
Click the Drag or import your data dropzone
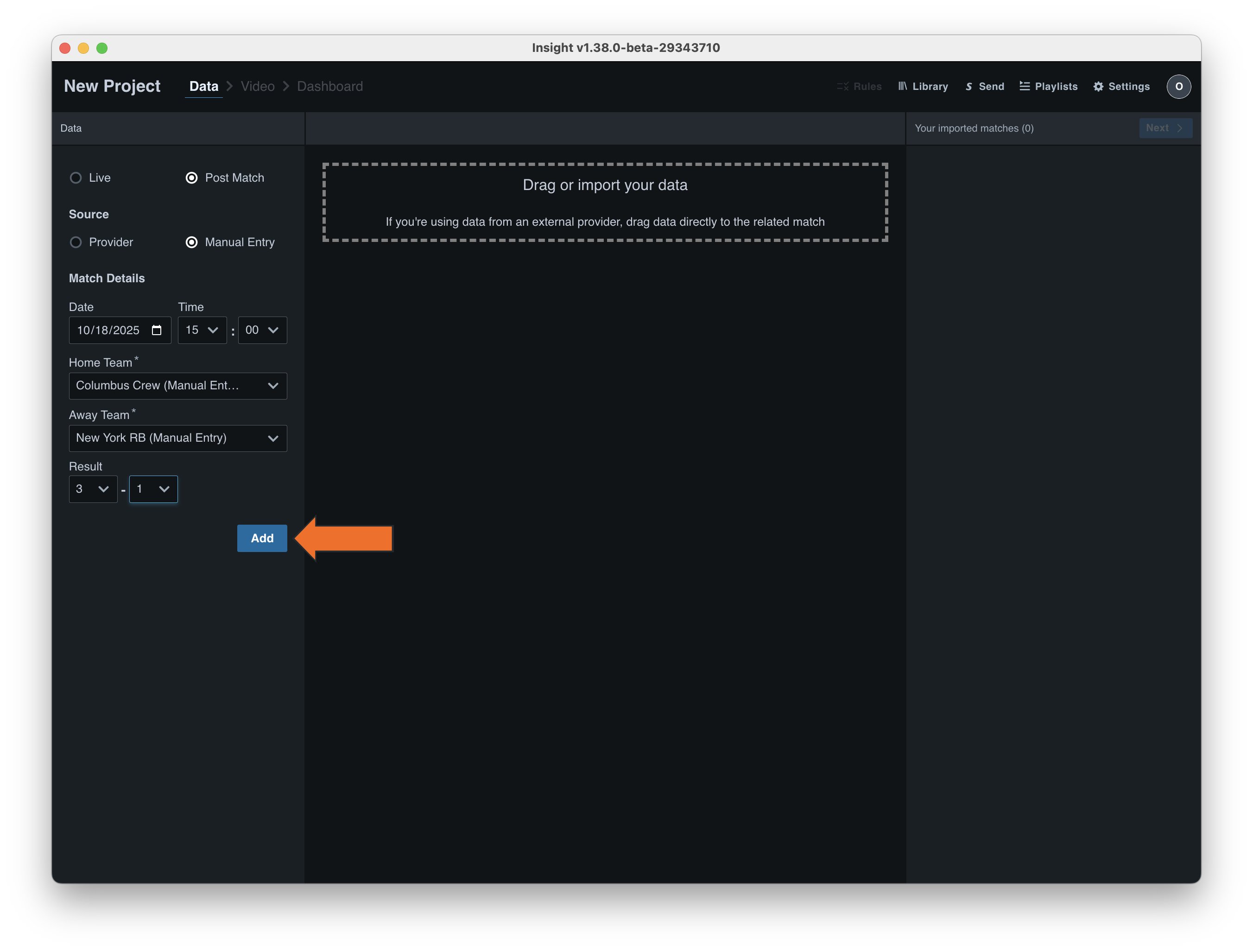pyautogui.click(x=605, y=202)
